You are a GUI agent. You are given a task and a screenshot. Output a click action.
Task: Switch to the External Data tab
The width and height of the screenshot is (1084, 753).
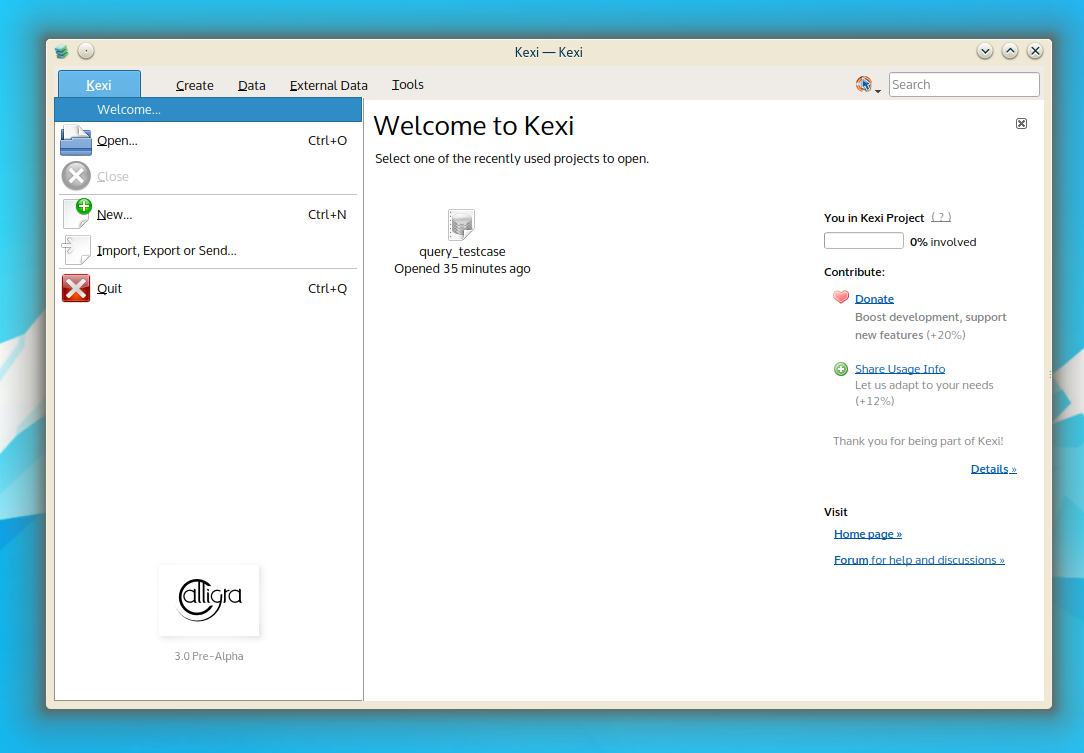[328, 86]
